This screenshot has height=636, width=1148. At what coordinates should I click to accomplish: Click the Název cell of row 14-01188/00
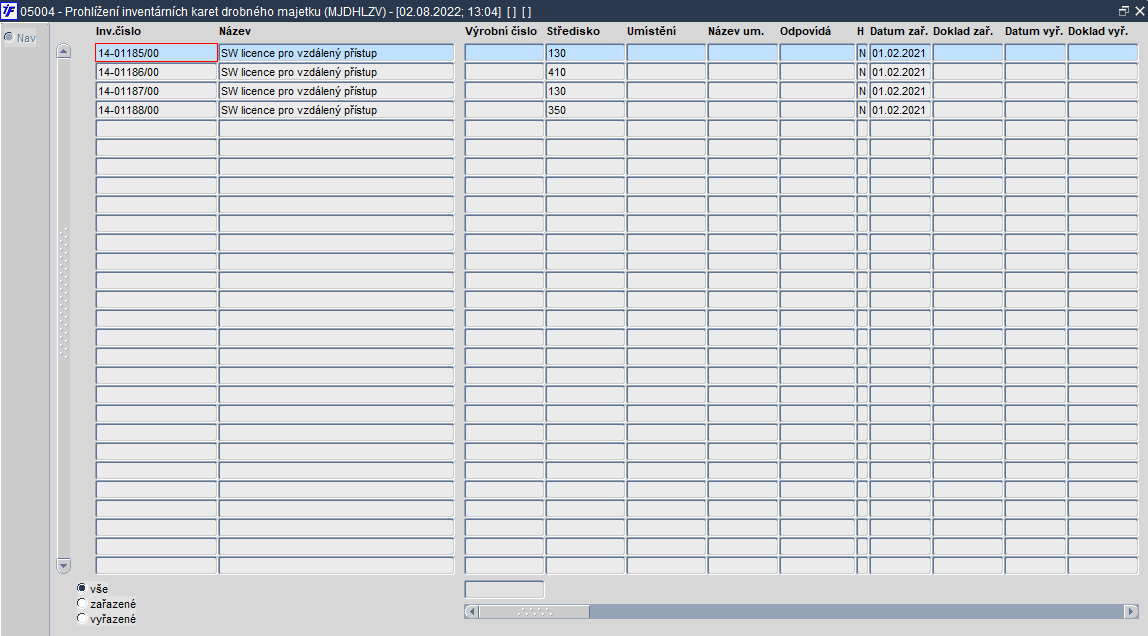336,110
